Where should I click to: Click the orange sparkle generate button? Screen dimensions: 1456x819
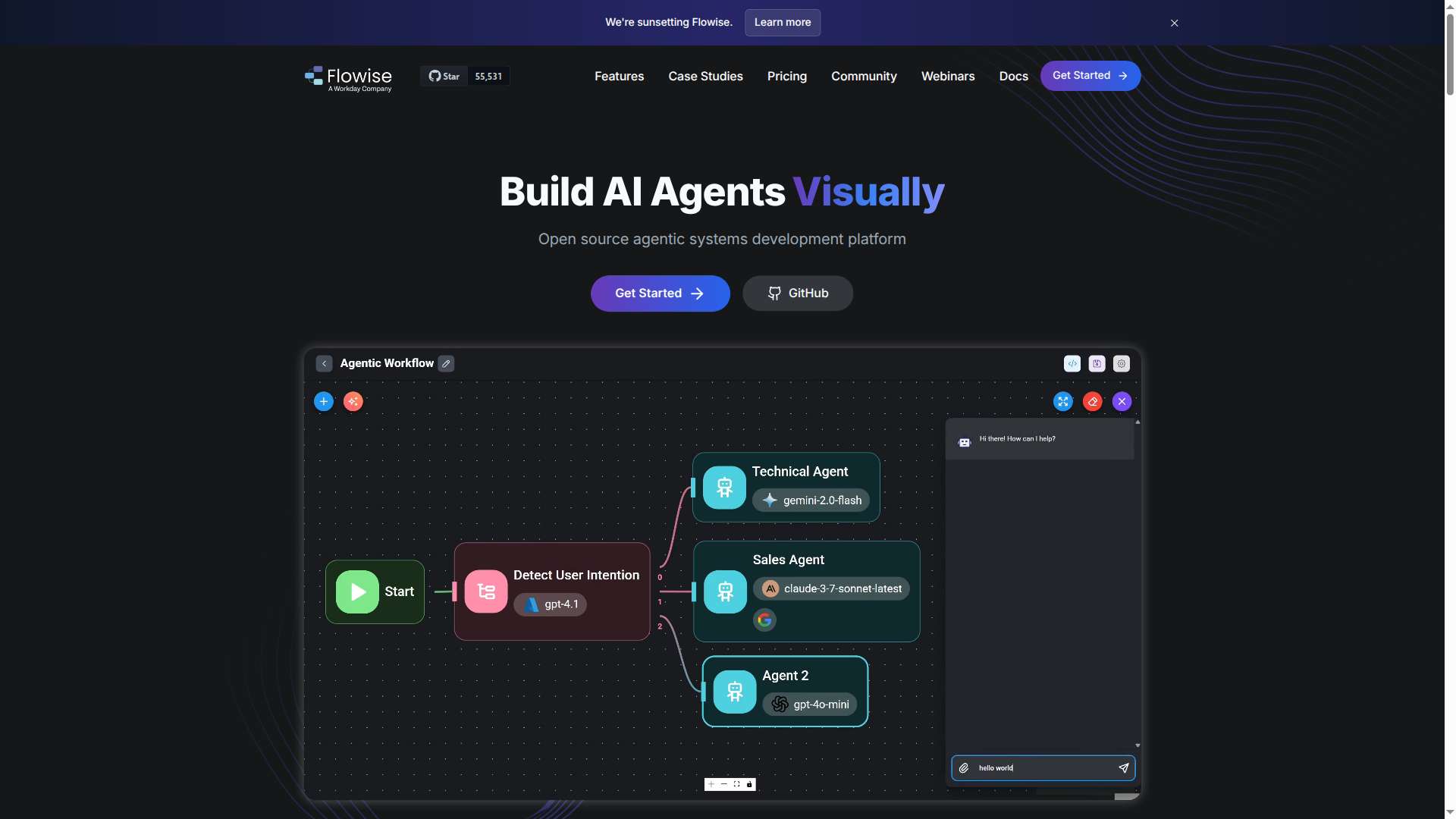click(353, 401)
